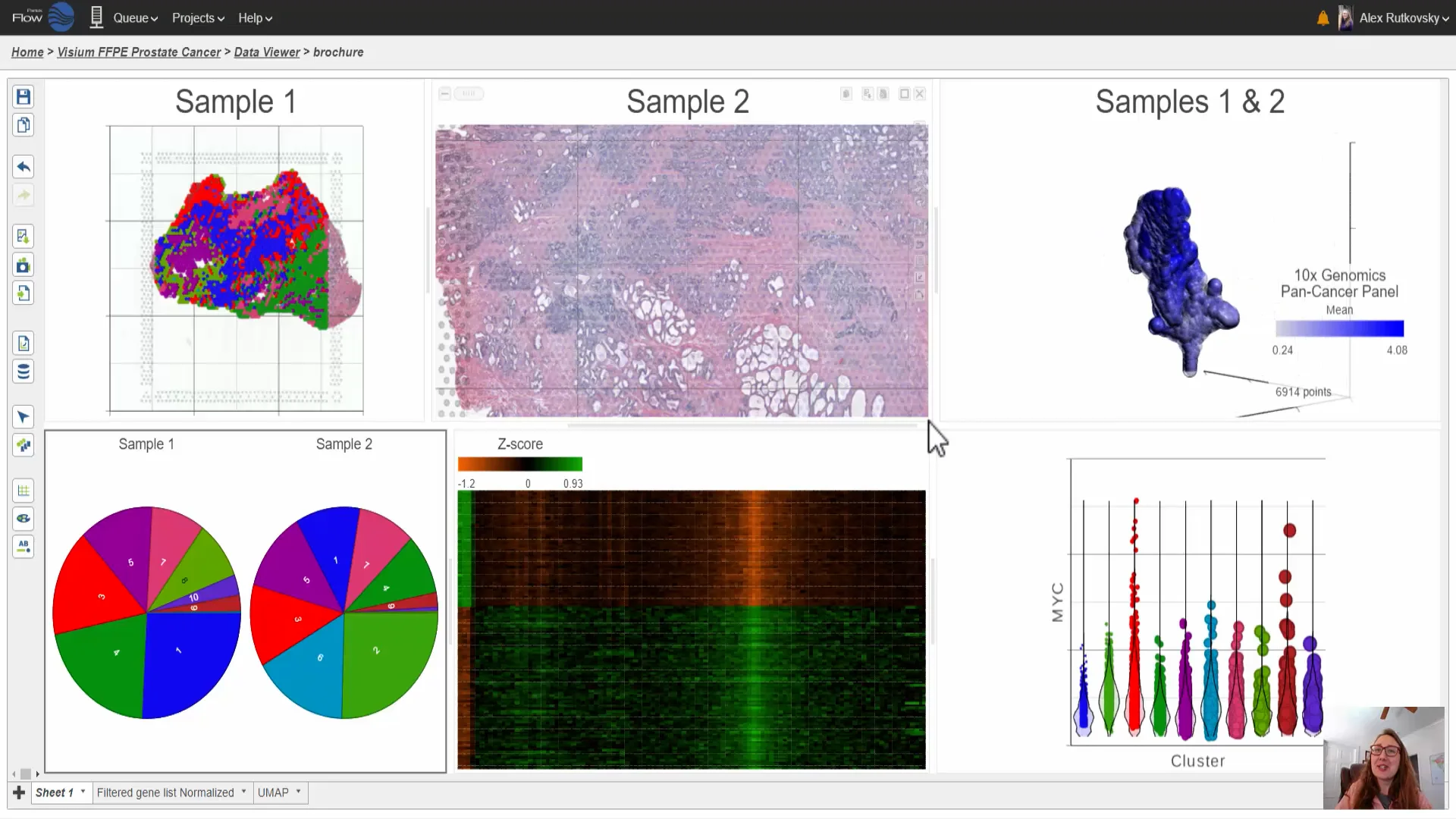The image size is (1456, 819).
Task: Open the Data Viewer breadcrumb link
Action: pyautogui.click(x=267, y=52)
